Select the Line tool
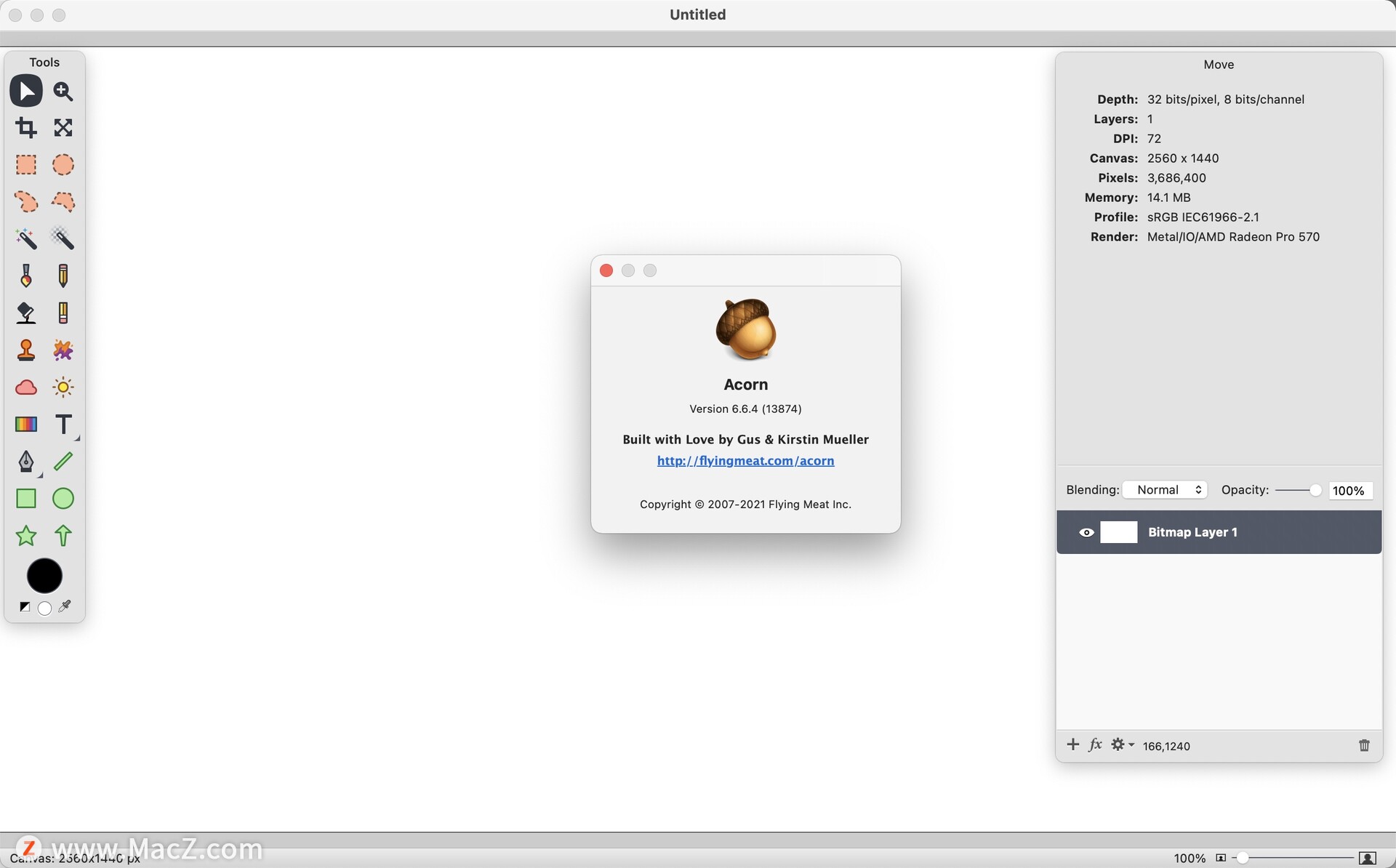The image size is (1396, 868). [x=63, y=461]
